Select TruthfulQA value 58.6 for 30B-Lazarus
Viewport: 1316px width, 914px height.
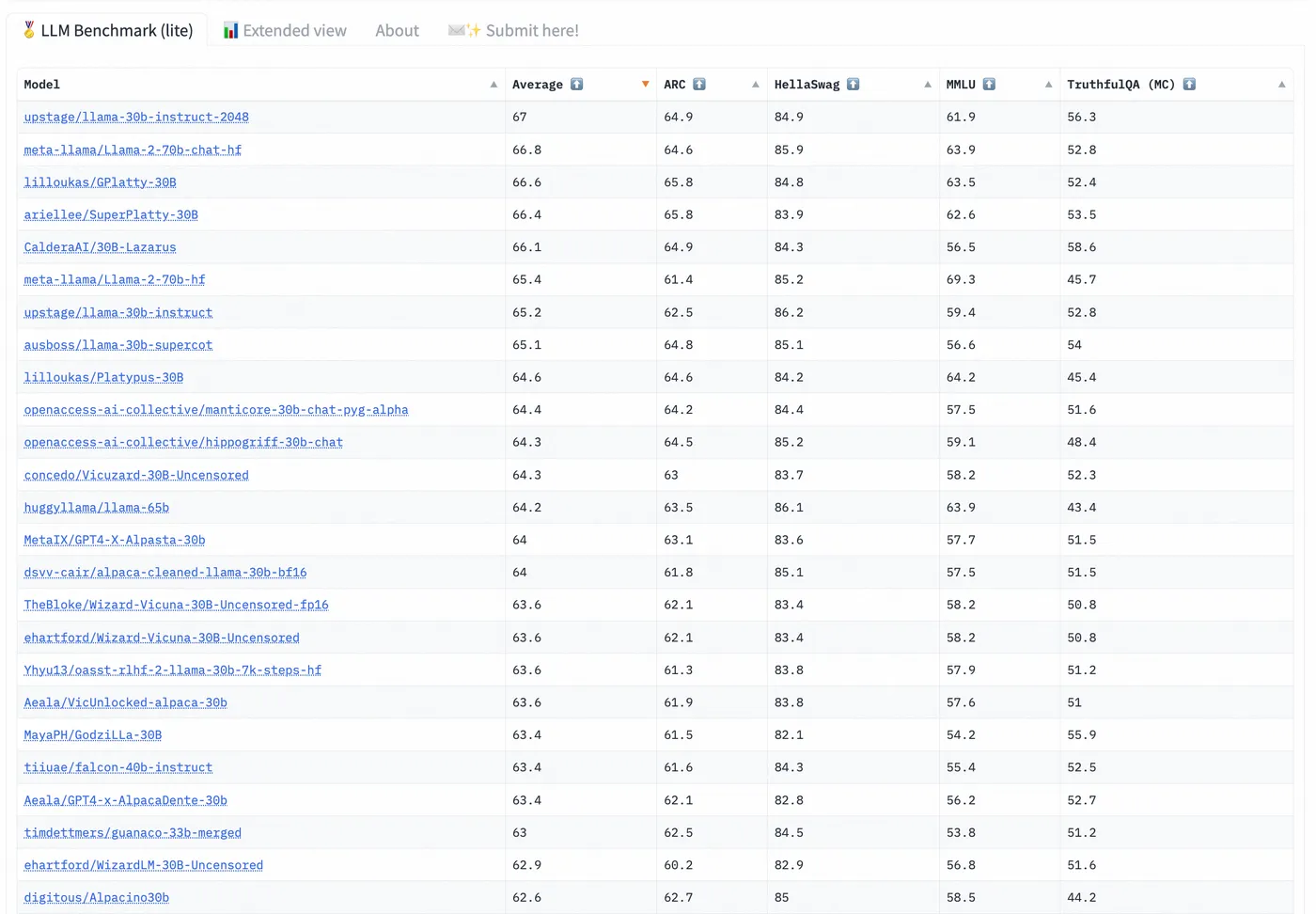[1081, 247]
